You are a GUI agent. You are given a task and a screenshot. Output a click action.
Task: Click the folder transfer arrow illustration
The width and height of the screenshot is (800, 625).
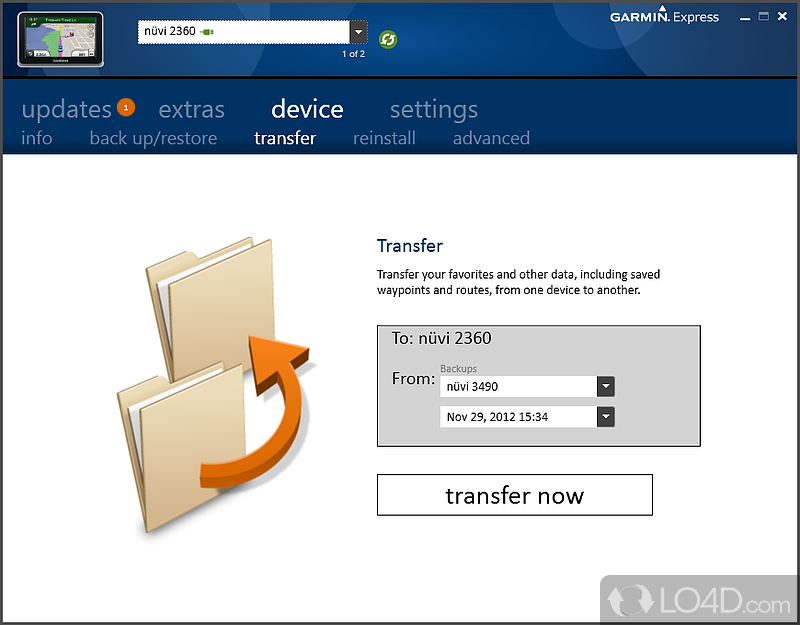pos(214,385)
